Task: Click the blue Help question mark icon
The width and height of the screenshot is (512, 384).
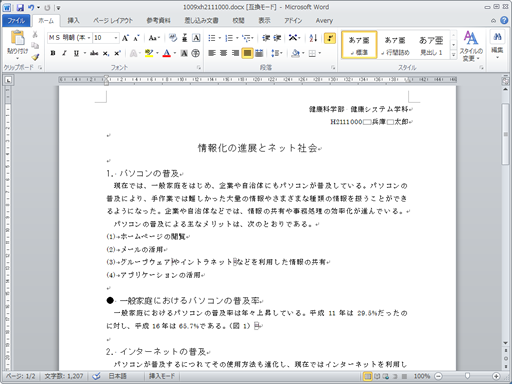Action: click(x=504, y=20)
